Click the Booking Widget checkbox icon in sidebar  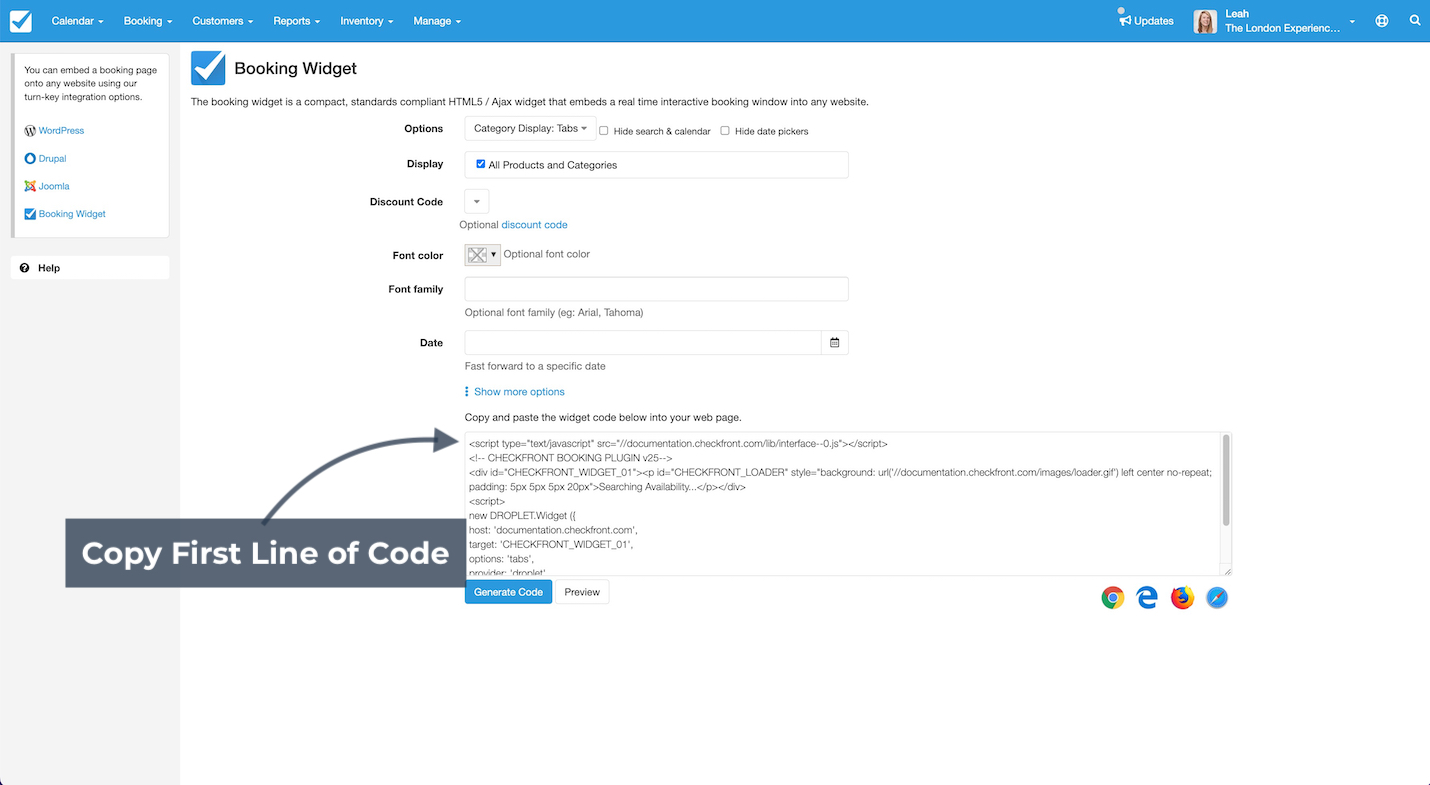(30, 214)
